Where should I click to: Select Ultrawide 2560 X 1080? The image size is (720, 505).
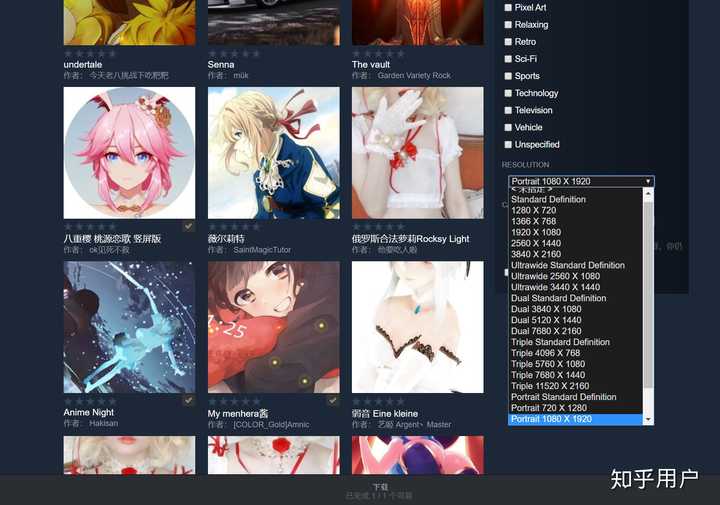pos(575,276)
